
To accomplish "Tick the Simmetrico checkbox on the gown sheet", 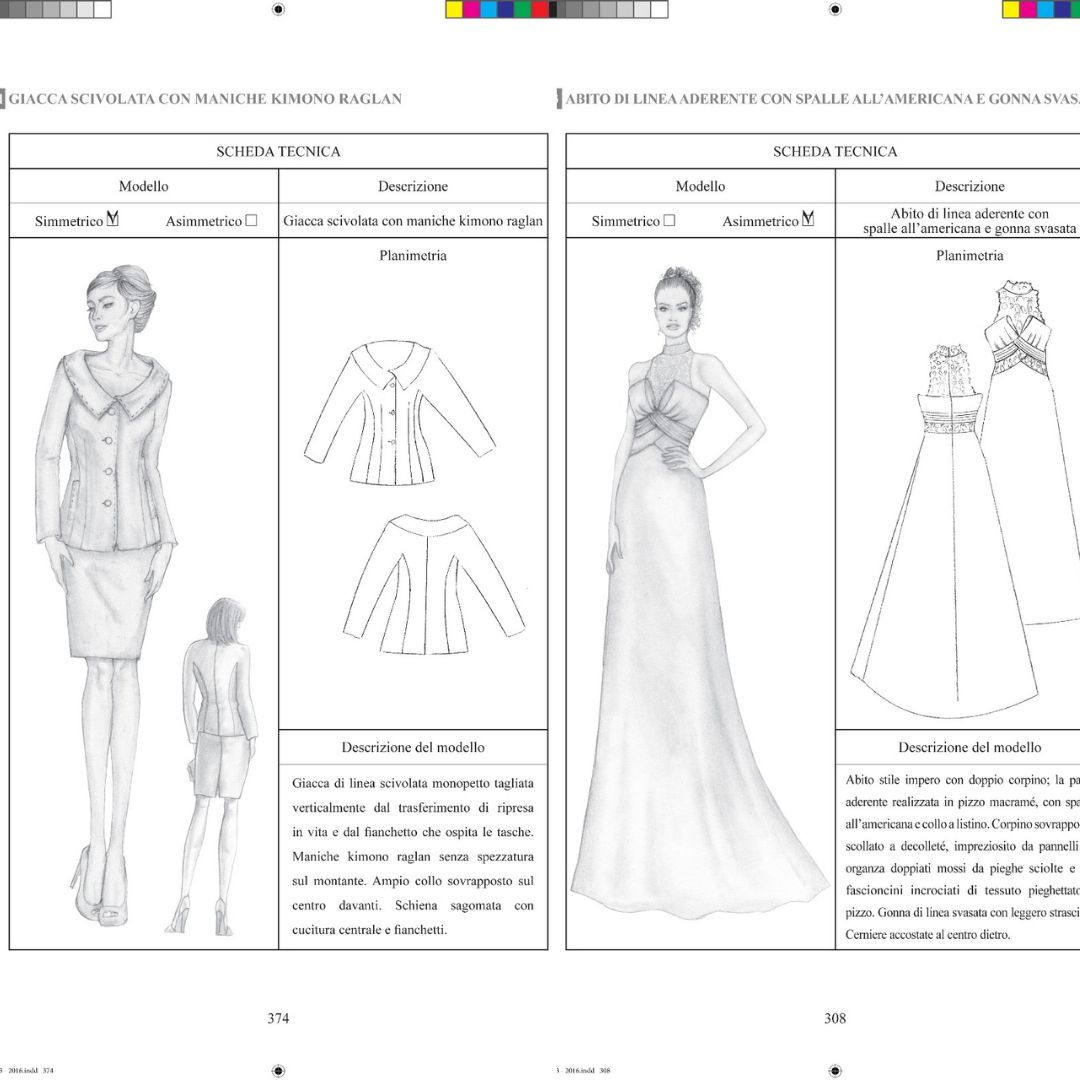I will [x=669, y=220].
